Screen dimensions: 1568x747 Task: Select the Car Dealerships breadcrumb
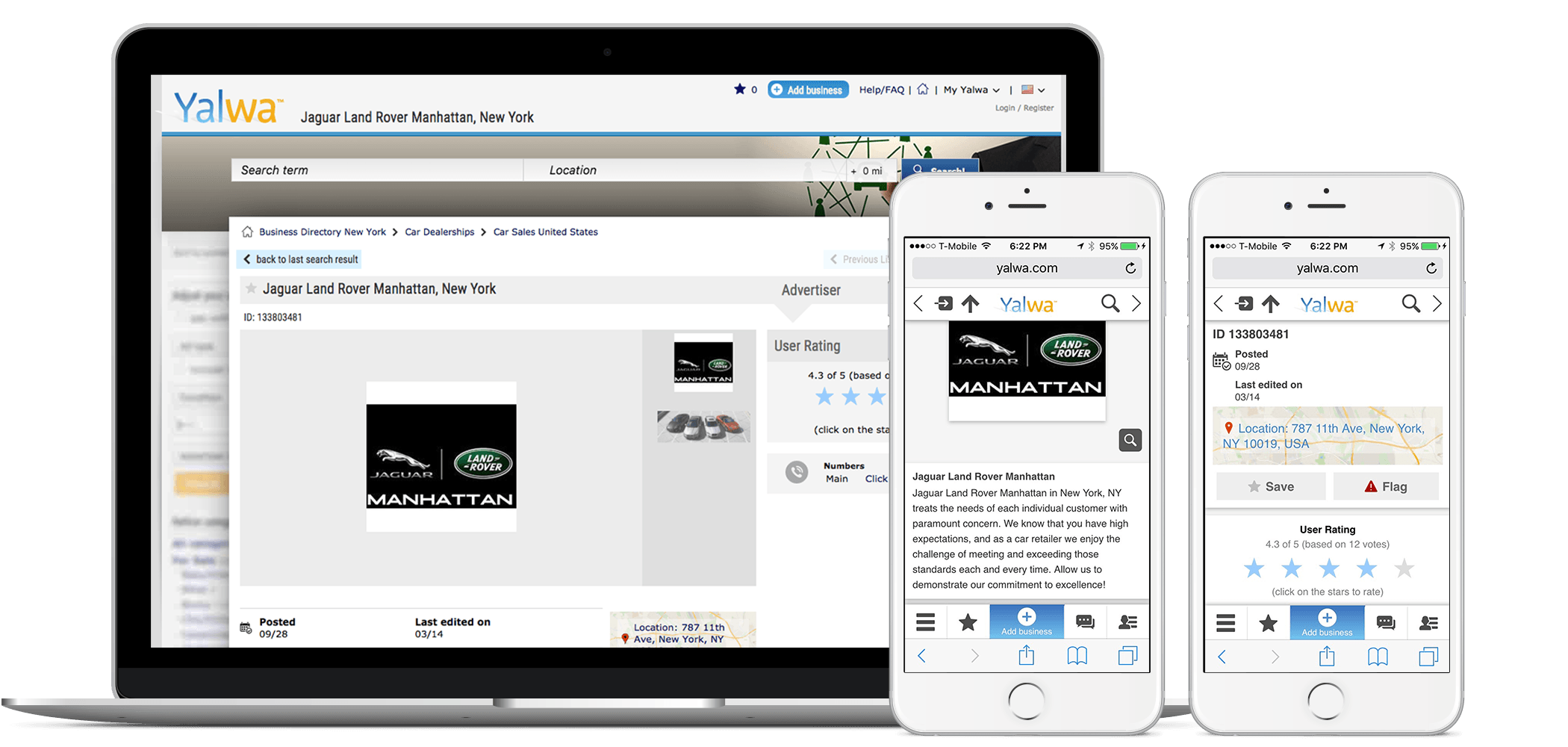(x=439, y=232)
